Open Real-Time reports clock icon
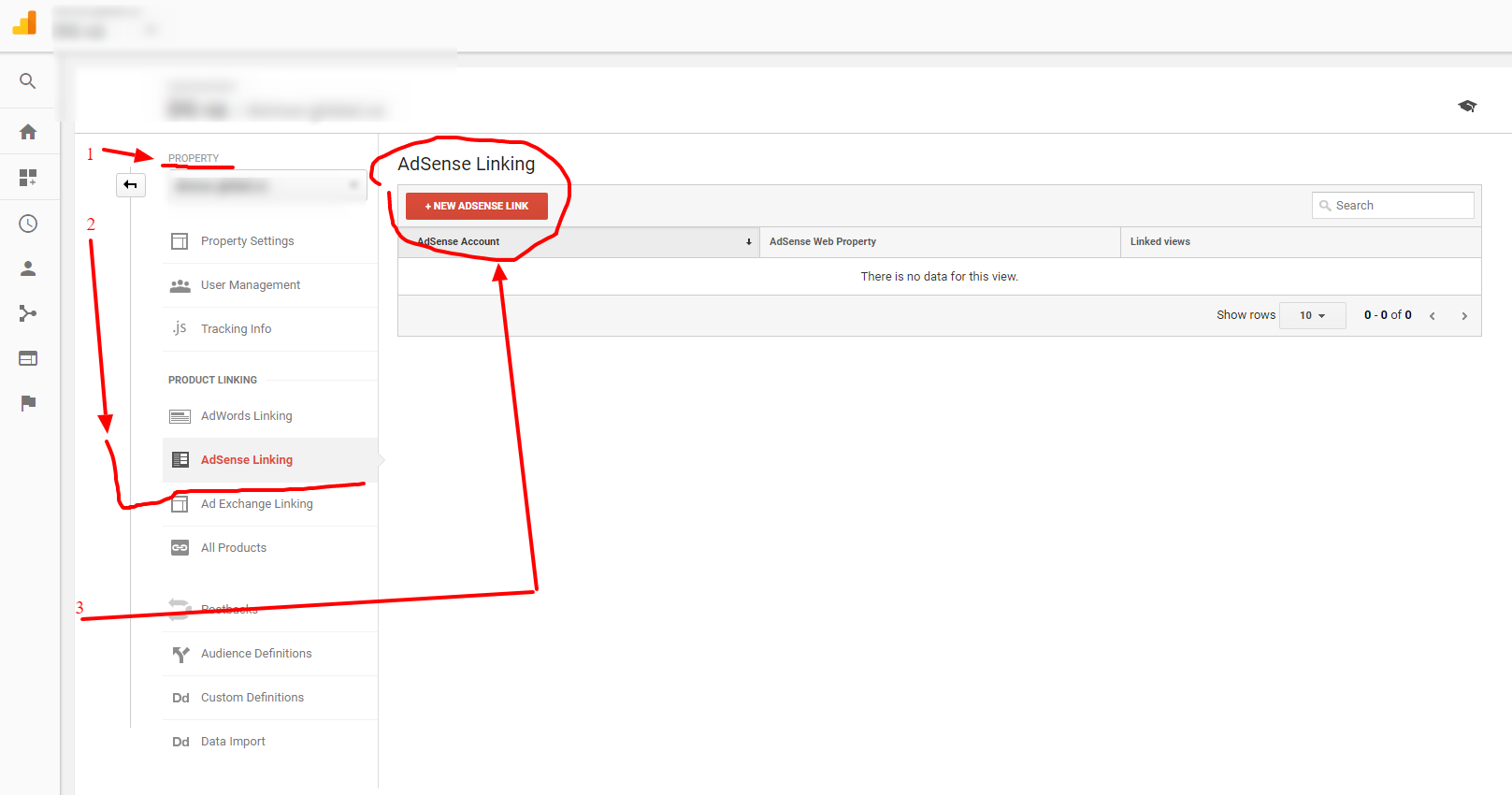 (x=28, y=224)
